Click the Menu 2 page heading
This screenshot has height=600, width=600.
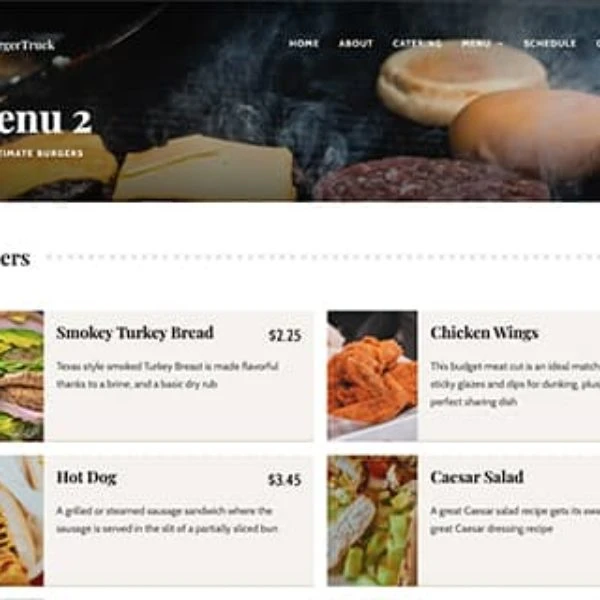coord(46,120)
